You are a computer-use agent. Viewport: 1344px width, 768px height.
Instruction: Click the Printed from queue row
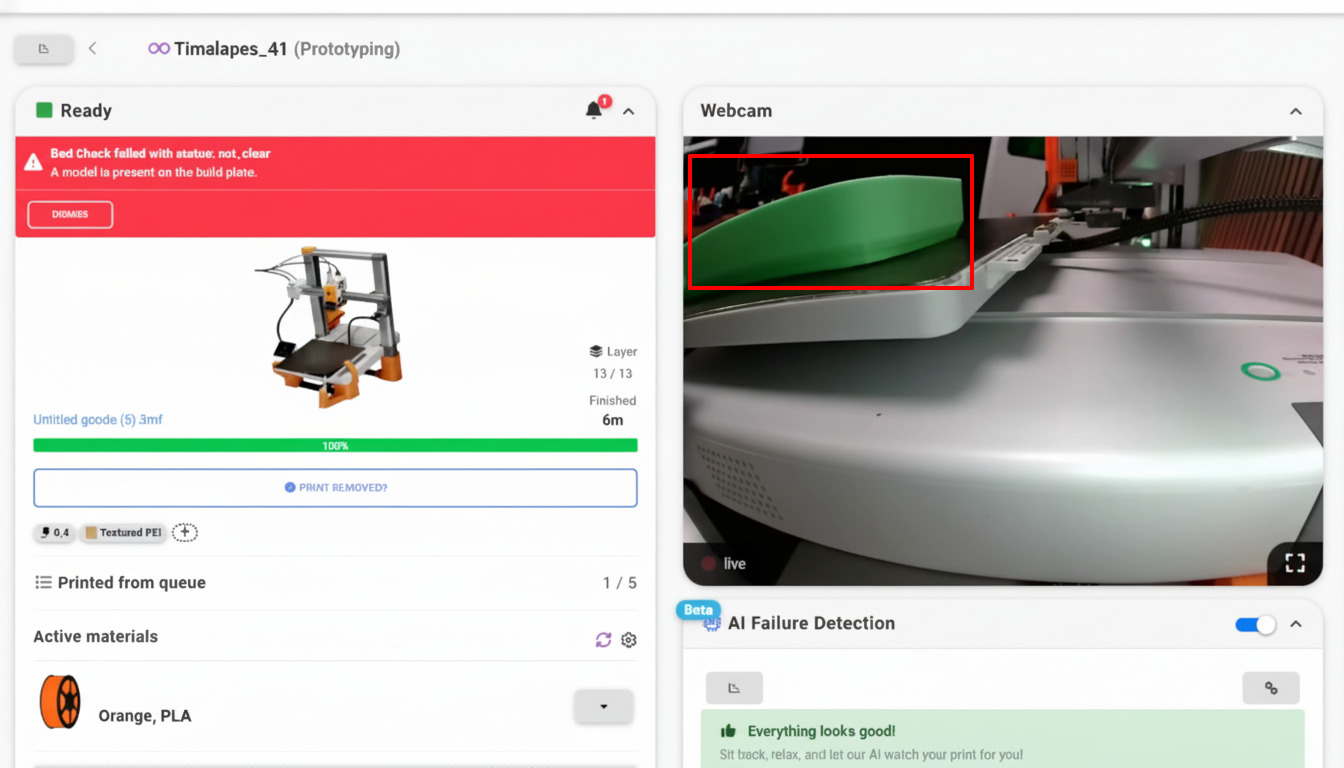(335, 583)
